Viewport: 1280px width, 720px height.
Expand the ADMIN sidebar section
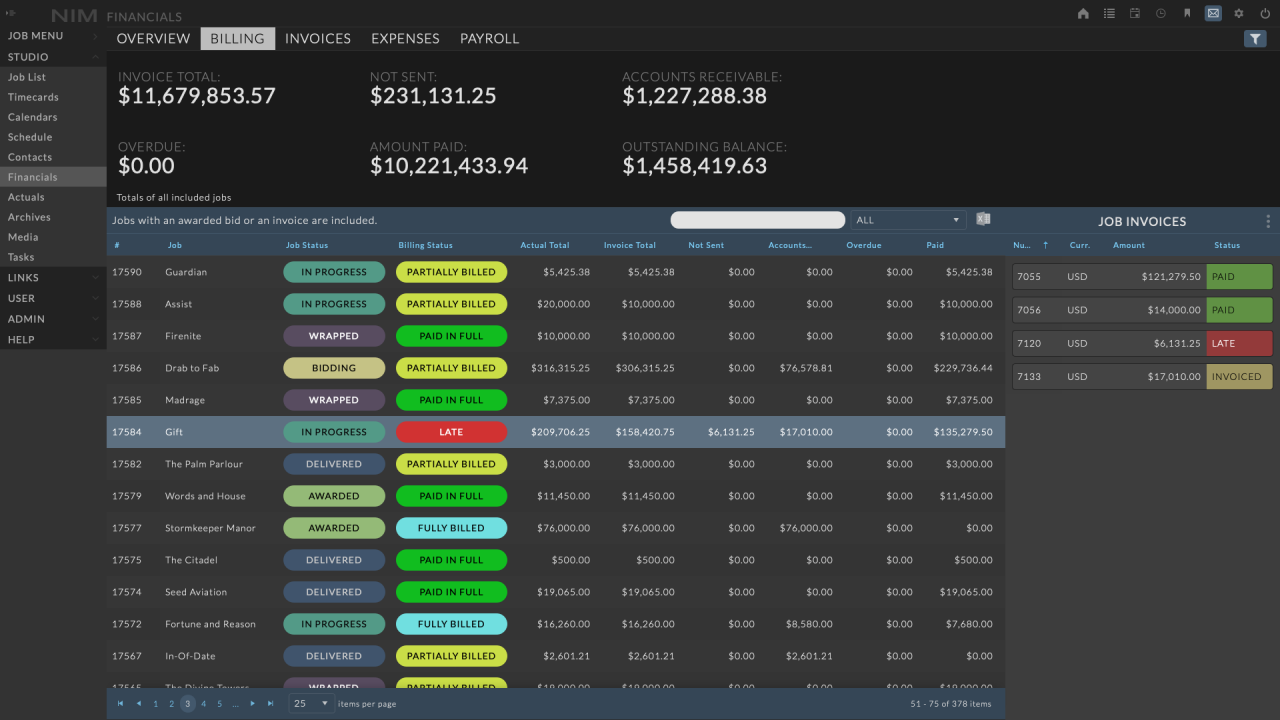pos(53,319)
